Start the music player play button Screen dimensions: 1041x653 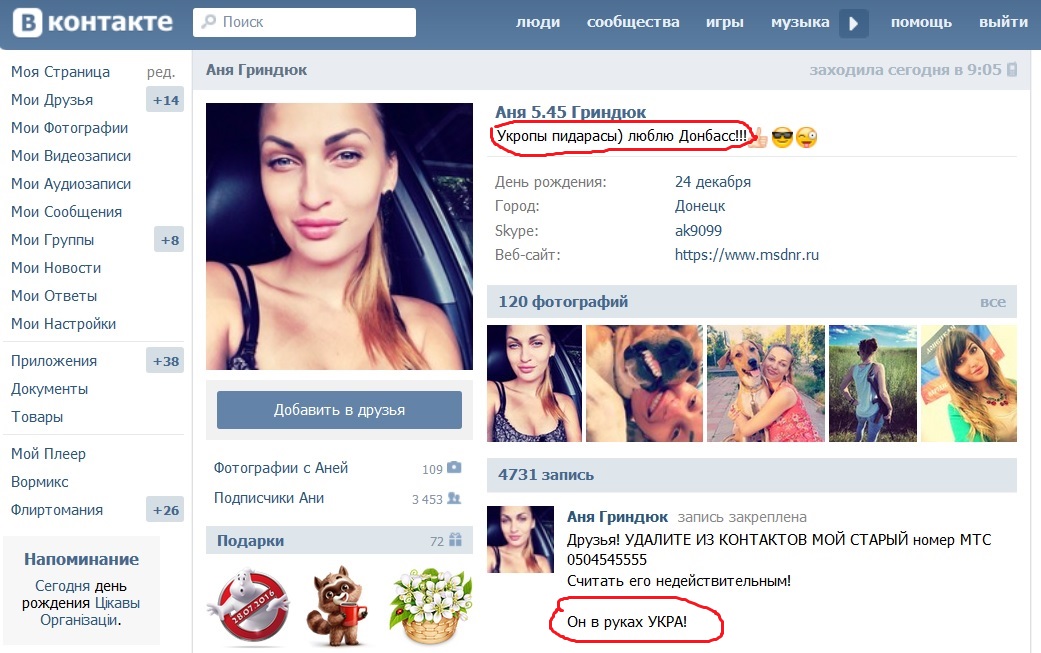(854, 23)
